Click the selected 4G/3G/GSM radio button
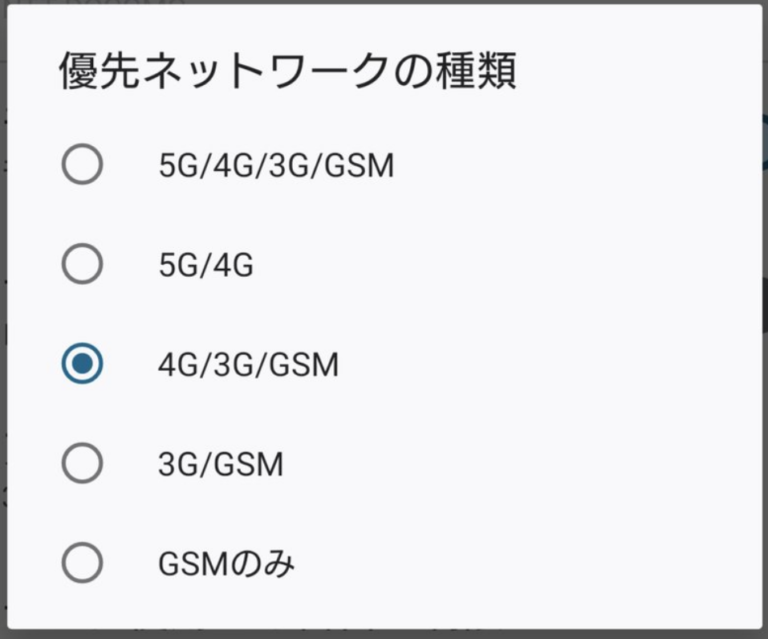 [x=82, y=363]
